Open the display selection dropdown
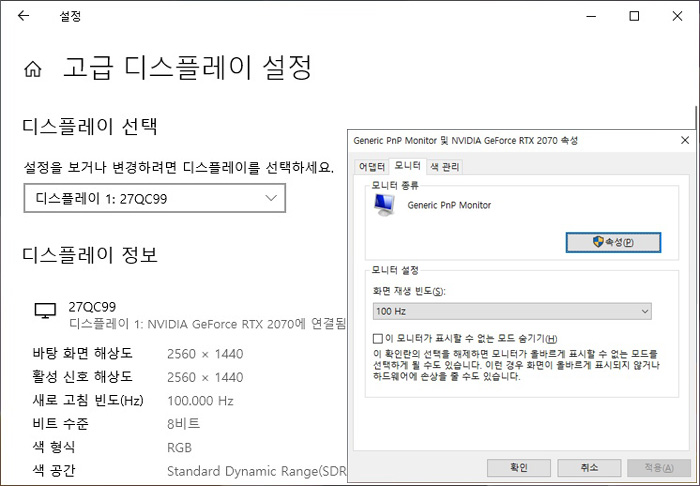This screenshot has height=486, width=700. click(x=155, y=199)
